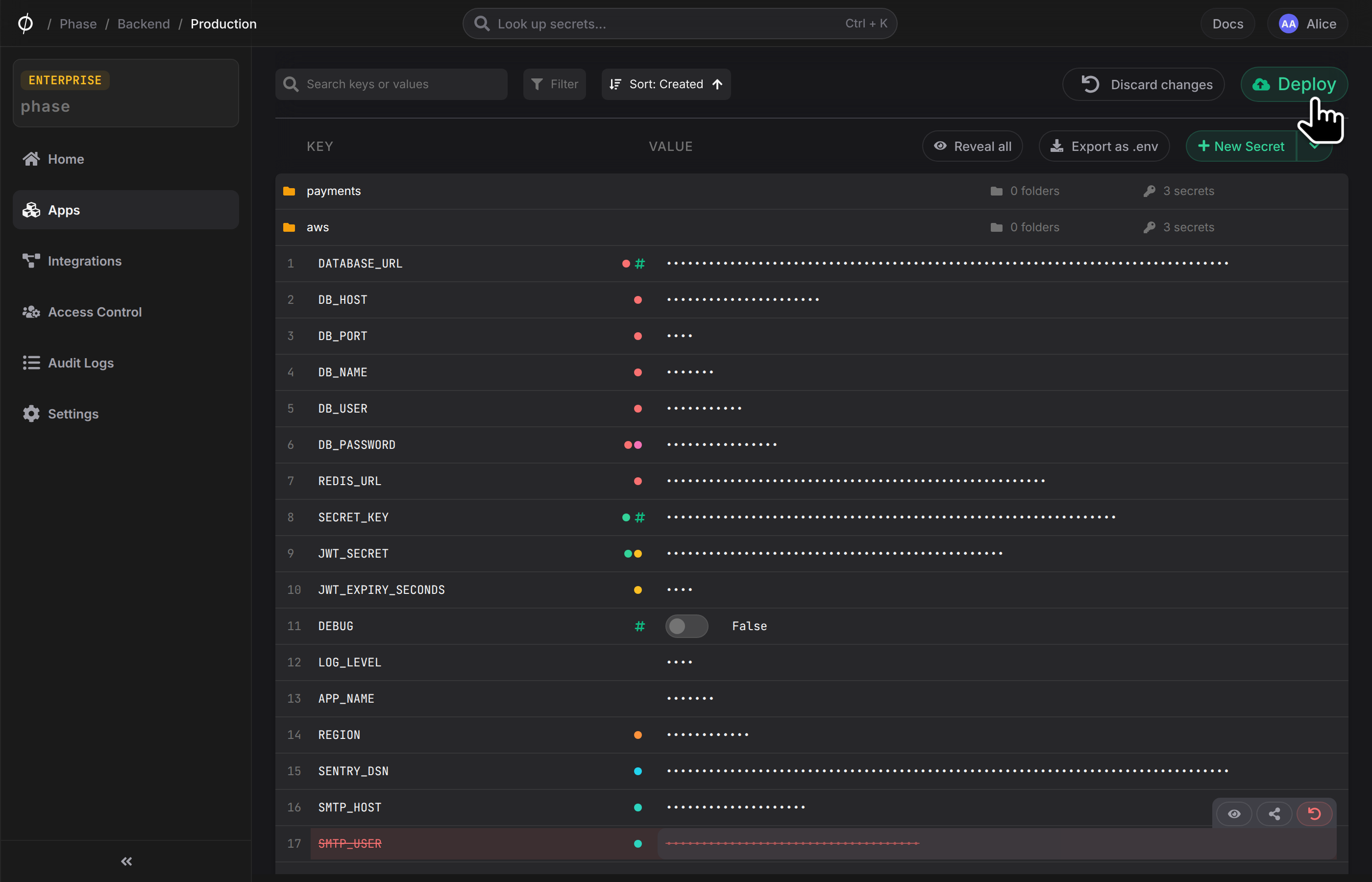This screenshot has height=882, width=1372.
Task: Go to Integrations page
Action: (125, 261)
